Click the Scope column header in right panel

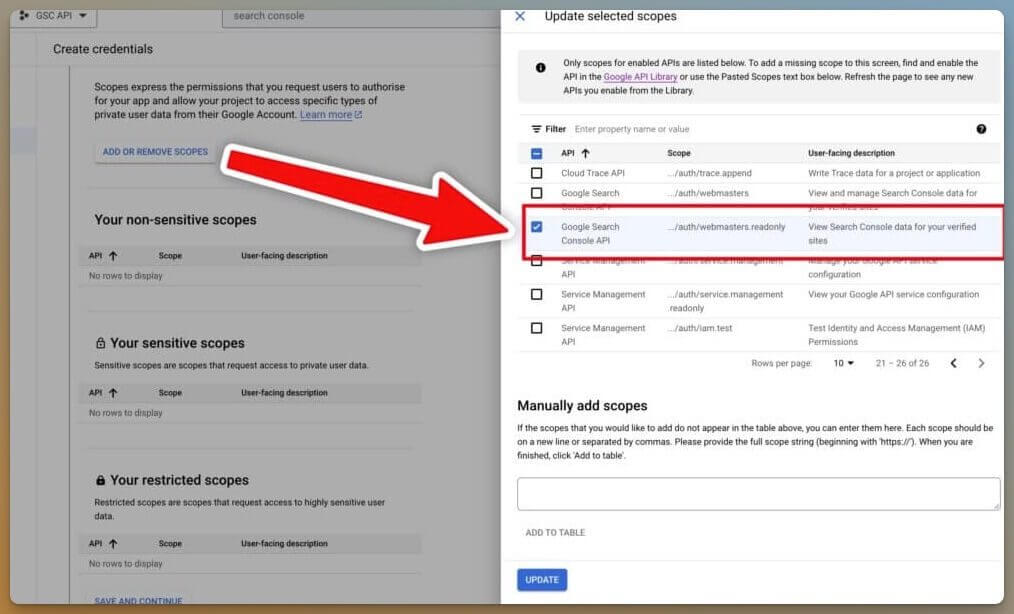pyautogui.click(x=678, y=153)
